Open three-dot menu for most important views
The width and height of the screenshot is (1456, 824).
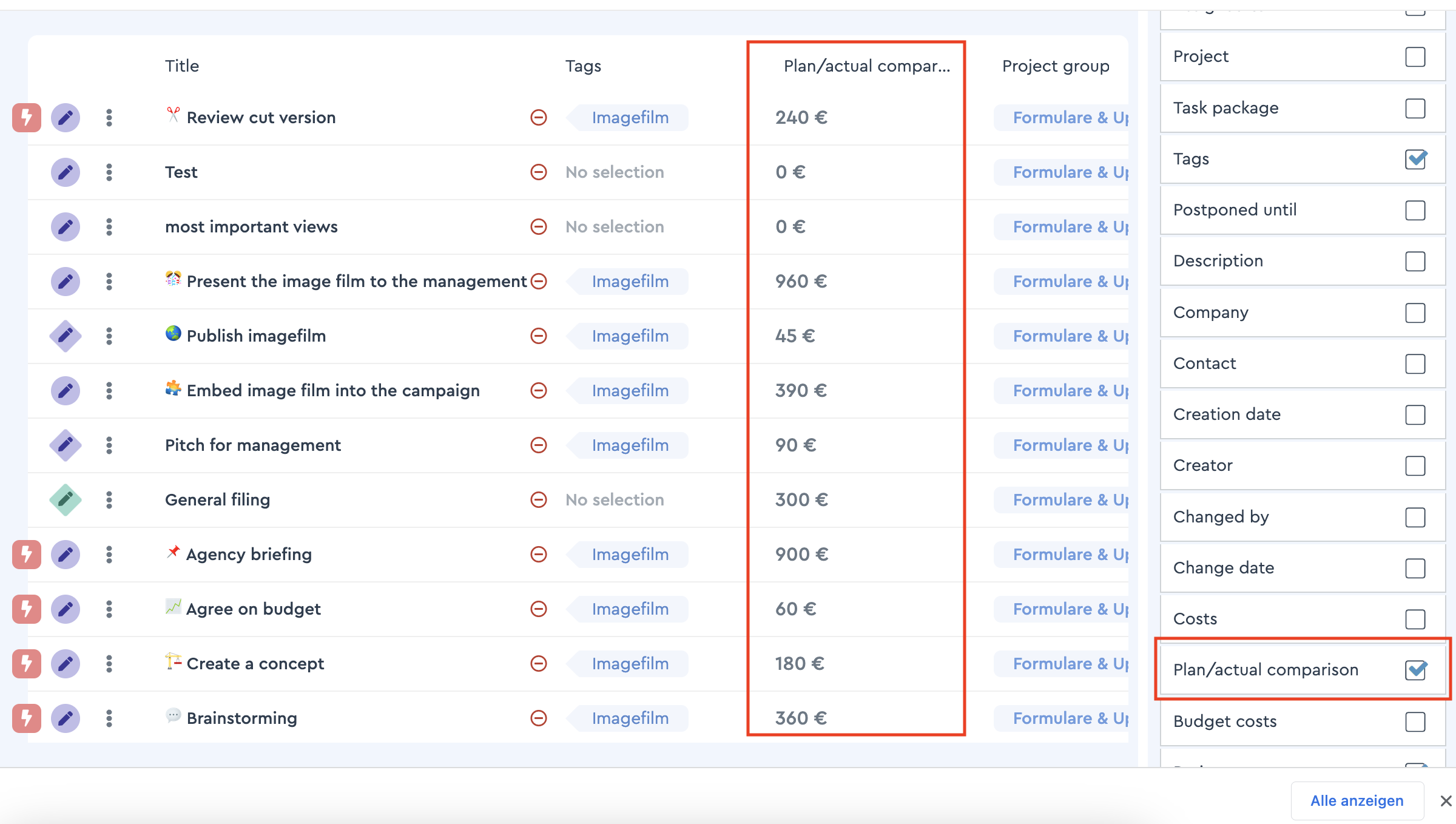tap(109, 227)
